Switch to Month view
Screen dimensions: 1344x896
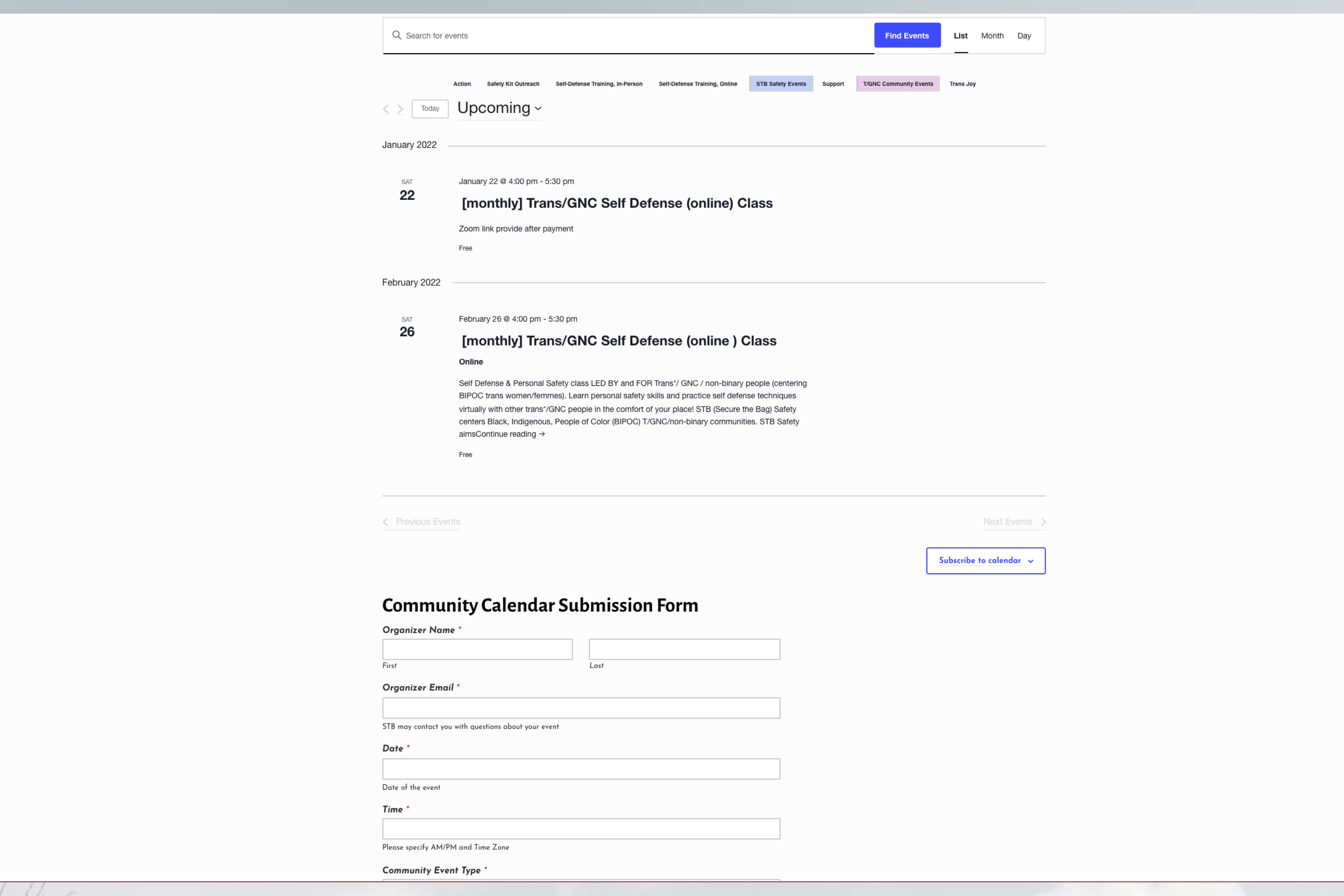point(992,35)
